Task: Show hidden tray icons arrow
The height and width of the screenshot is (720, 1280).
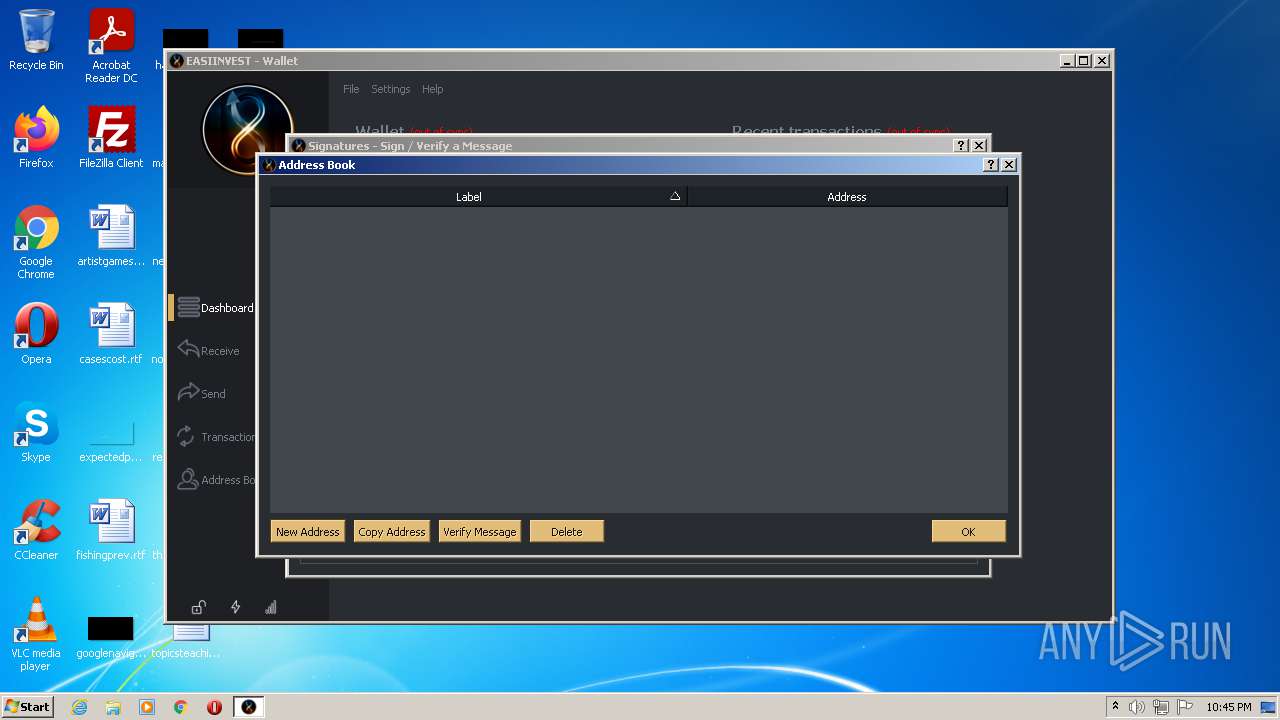Action: pos(1115,707)
